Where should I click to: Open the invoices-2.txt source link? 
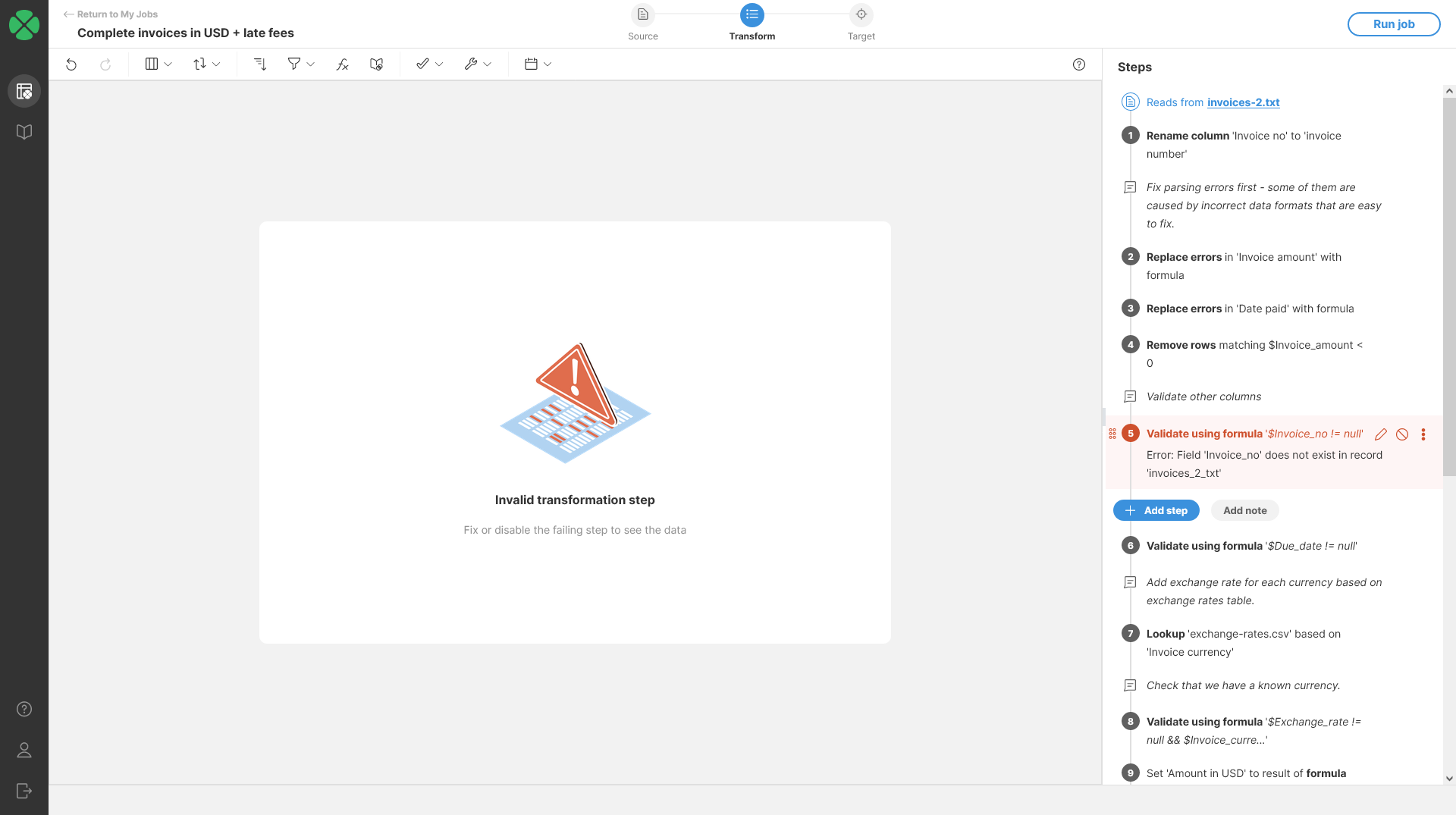click(x=1243, y=102)
